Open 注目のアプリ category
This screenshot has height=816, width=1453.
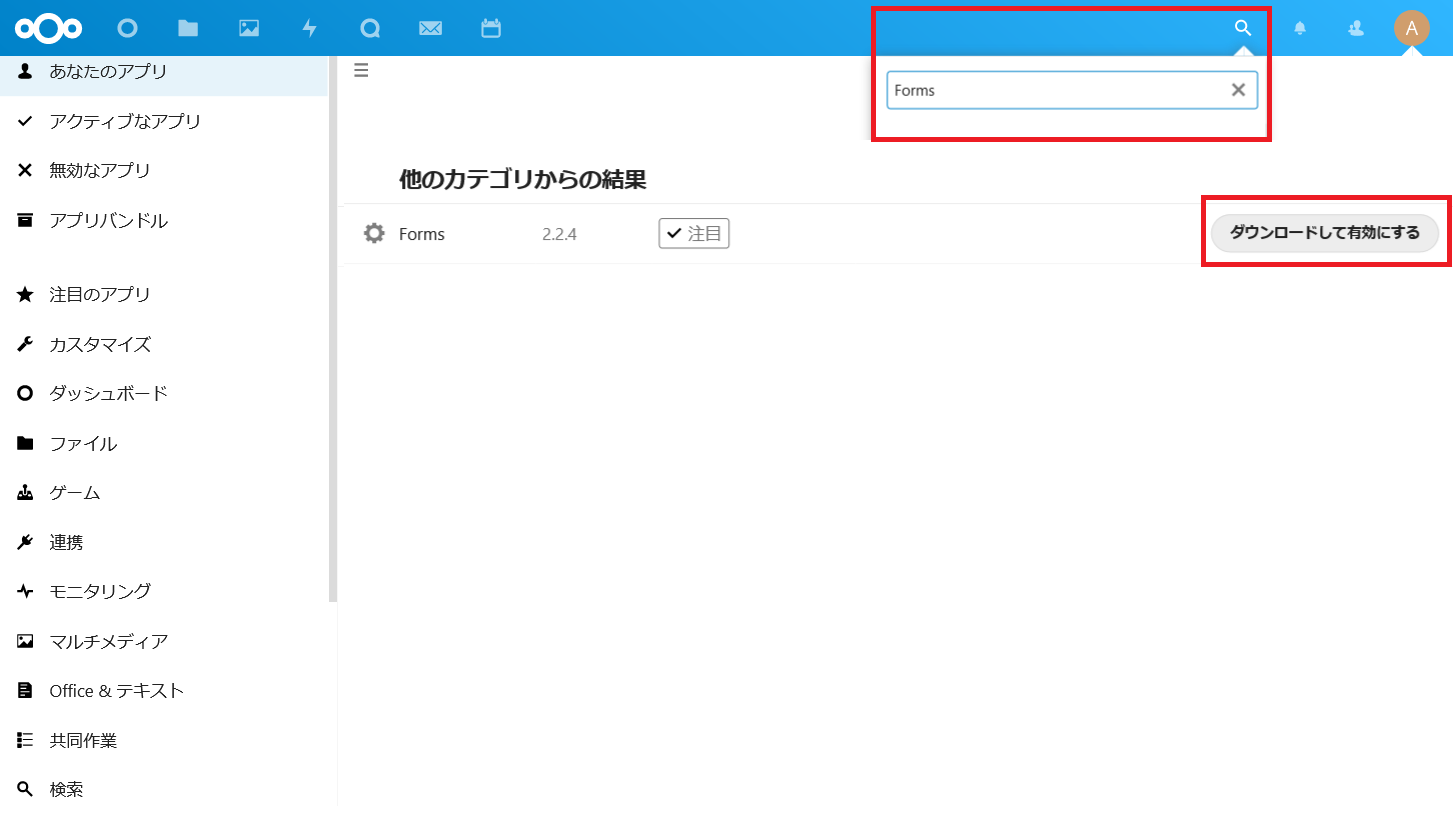pos(164,295)
